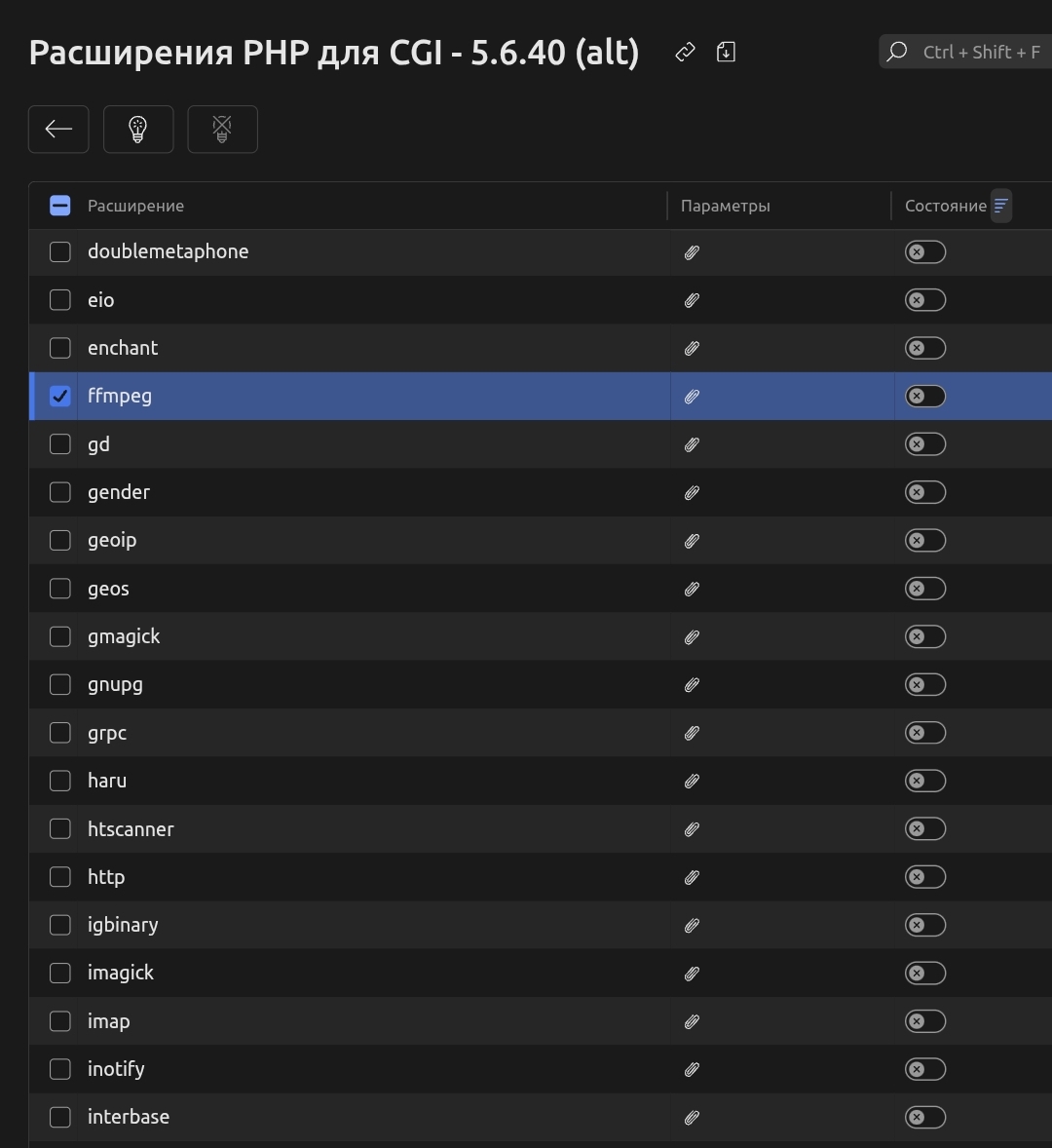Open the Состояние column sort filter

click(1000, 206)
